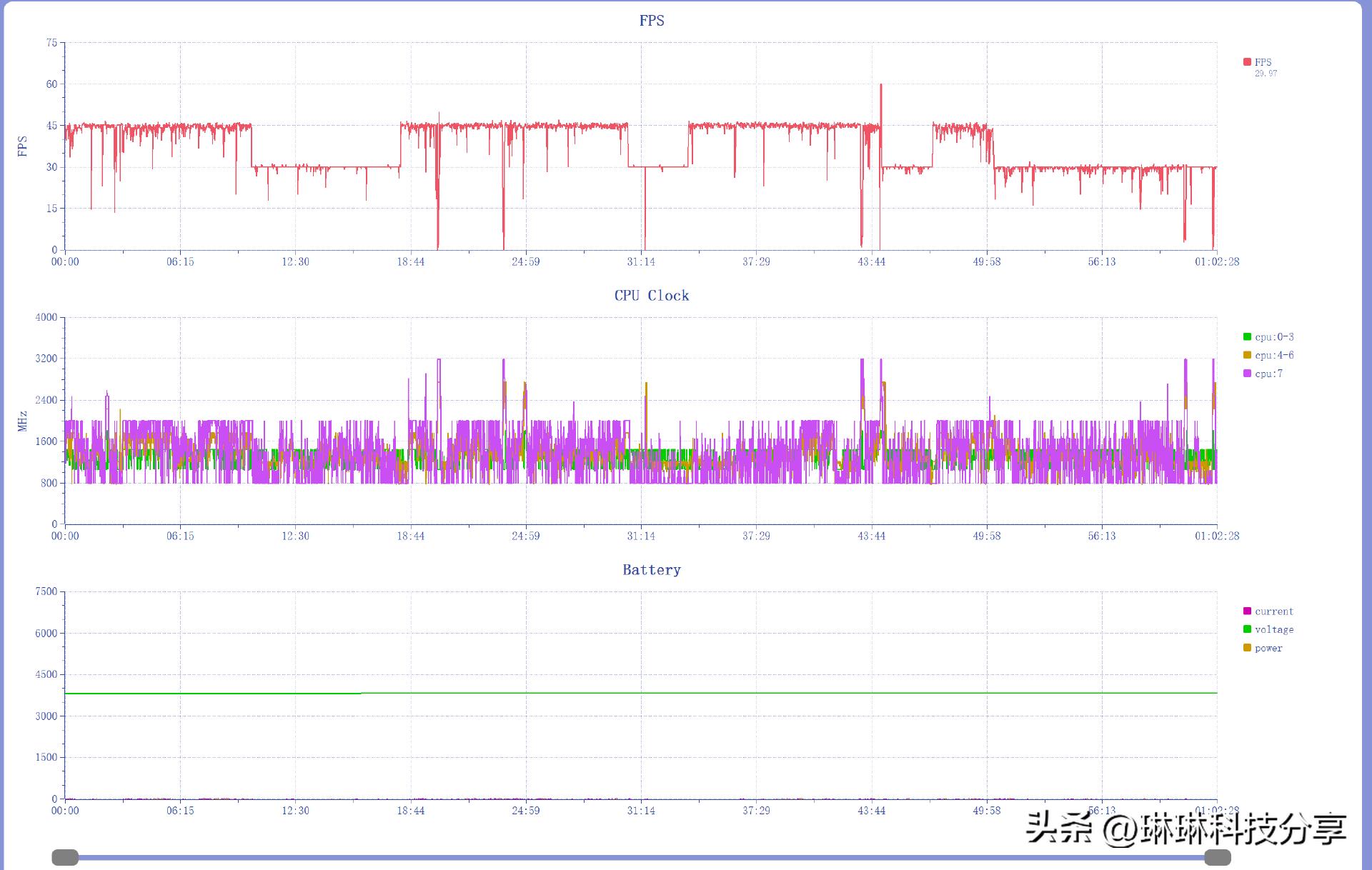Click the FPS chart title

tap(651, 21)
